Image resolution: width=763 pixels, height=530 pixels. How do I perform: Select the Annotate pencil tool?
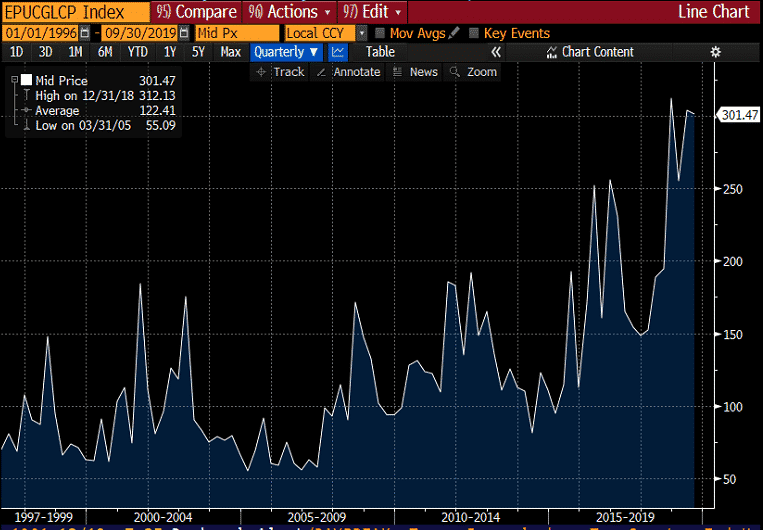pos(347,72)
